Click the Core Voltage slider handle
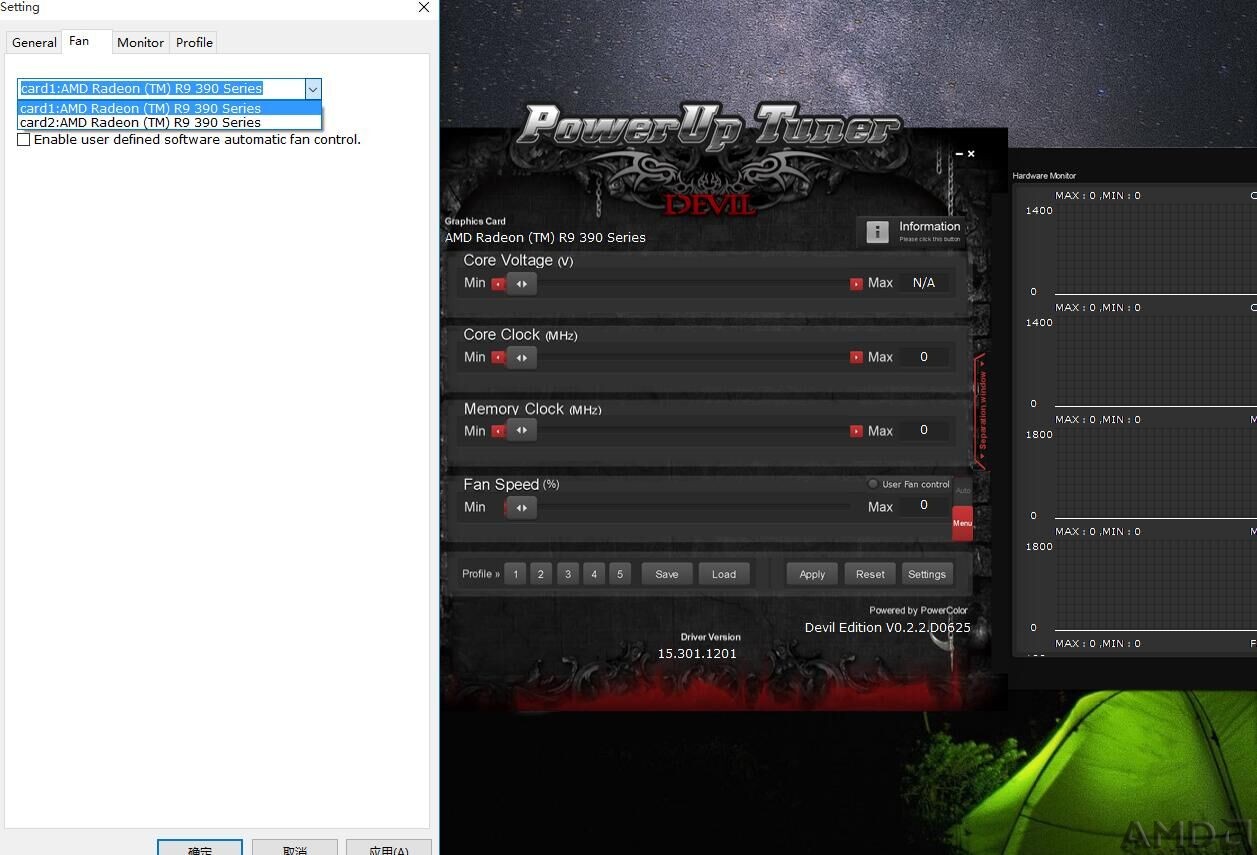Viewport: 1257px width, 855px height. [x=521, y=284]
